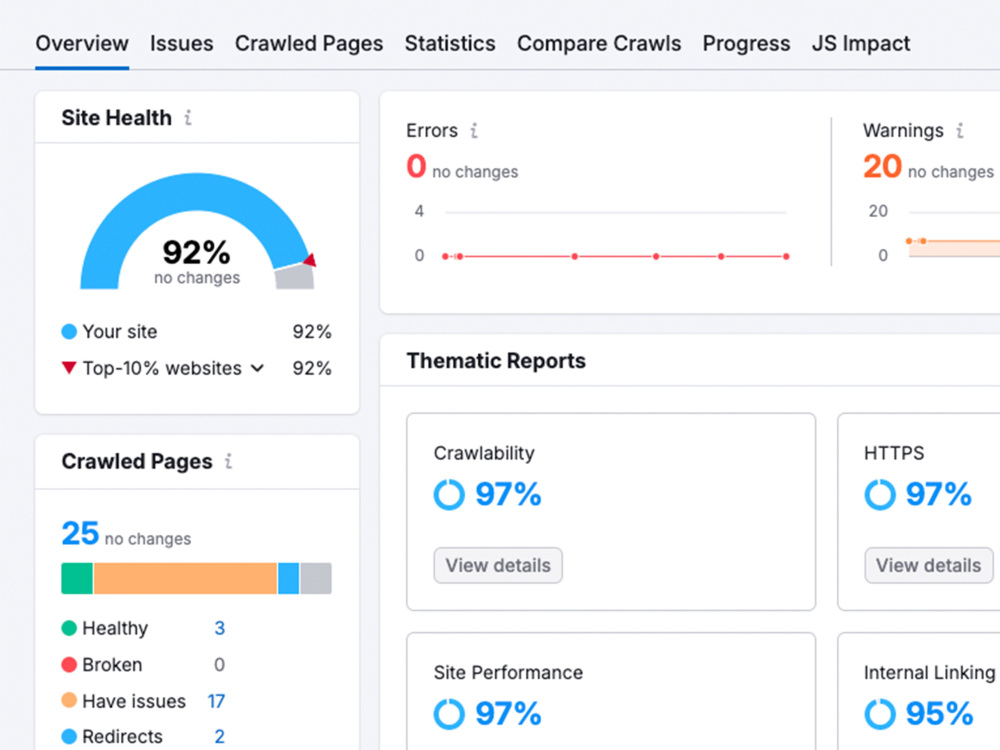
Task: Open the Overview tab
Action: click(x=82, y=43)
